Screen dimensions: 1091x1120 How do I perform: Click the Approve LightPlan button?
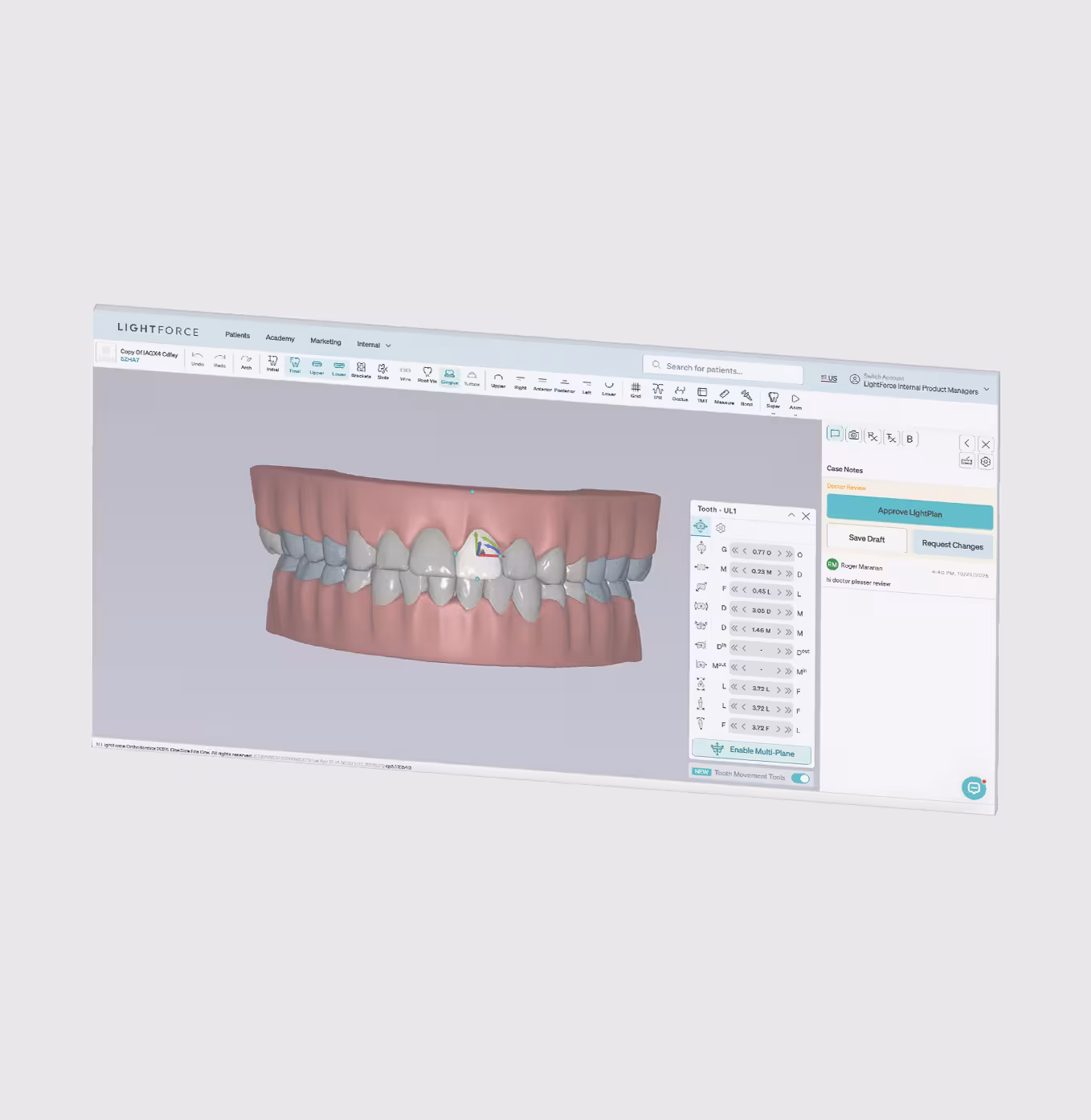point(909,512)
